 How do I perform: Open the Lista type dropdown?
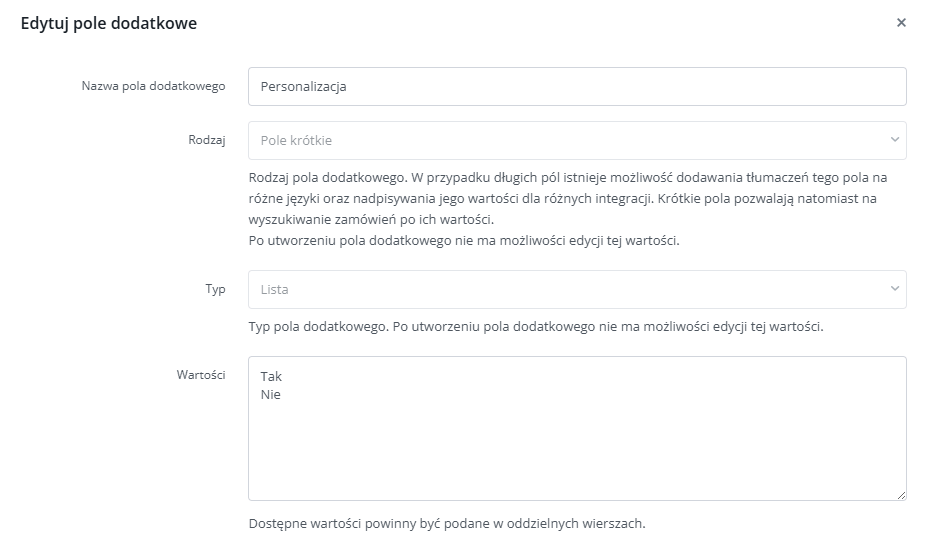(x=577, y=289)
